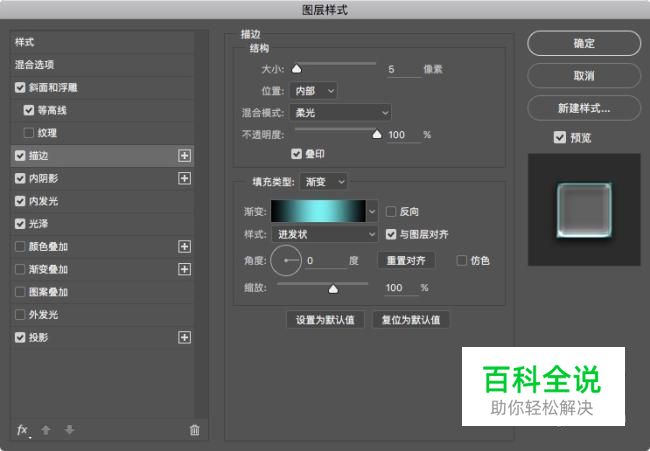Open 内发光 settings row

102,201
